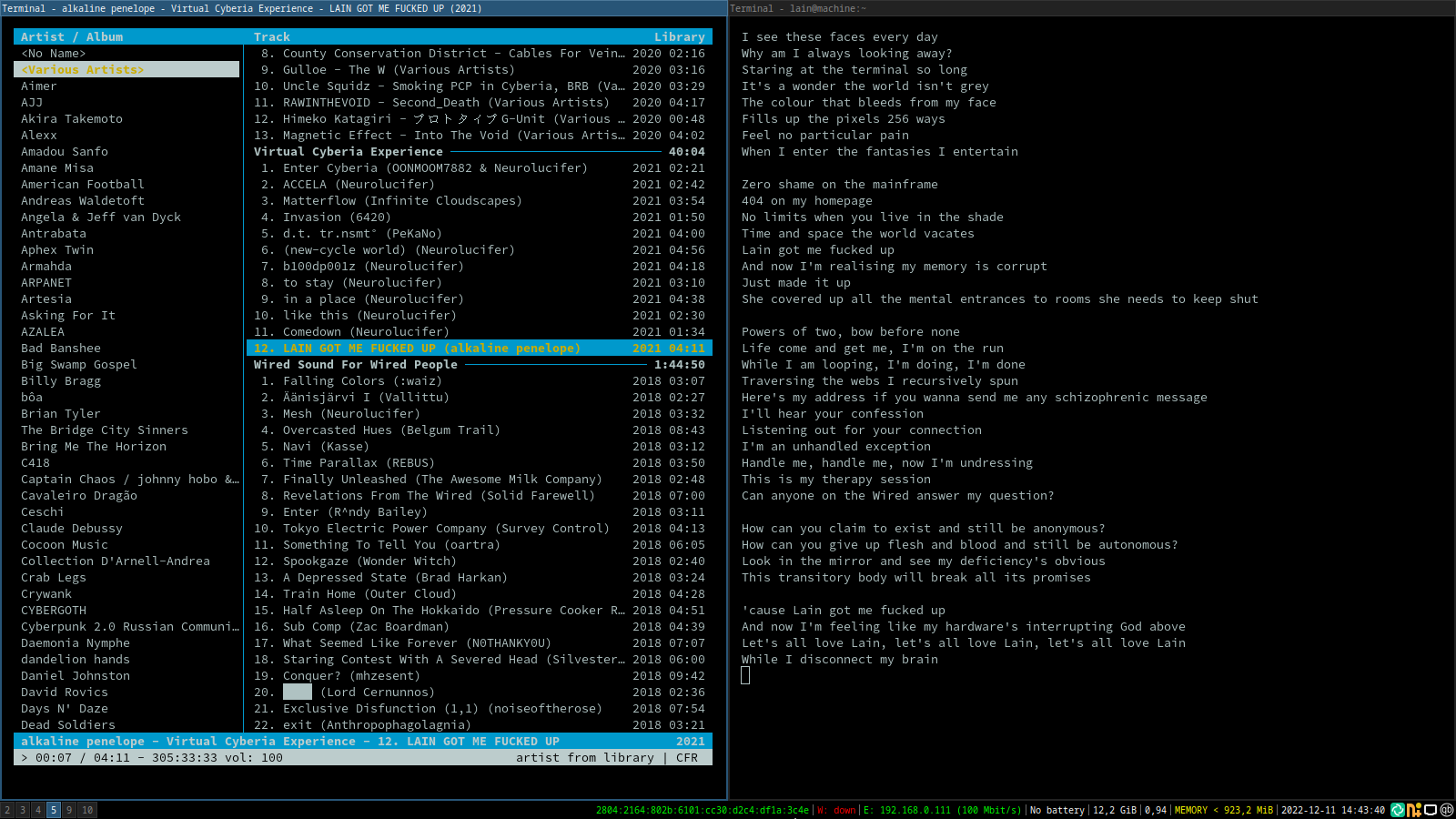Viewport: 1456px width, 819px height.
Task: Click the now-playing title status line
Action: click(363, 741)
